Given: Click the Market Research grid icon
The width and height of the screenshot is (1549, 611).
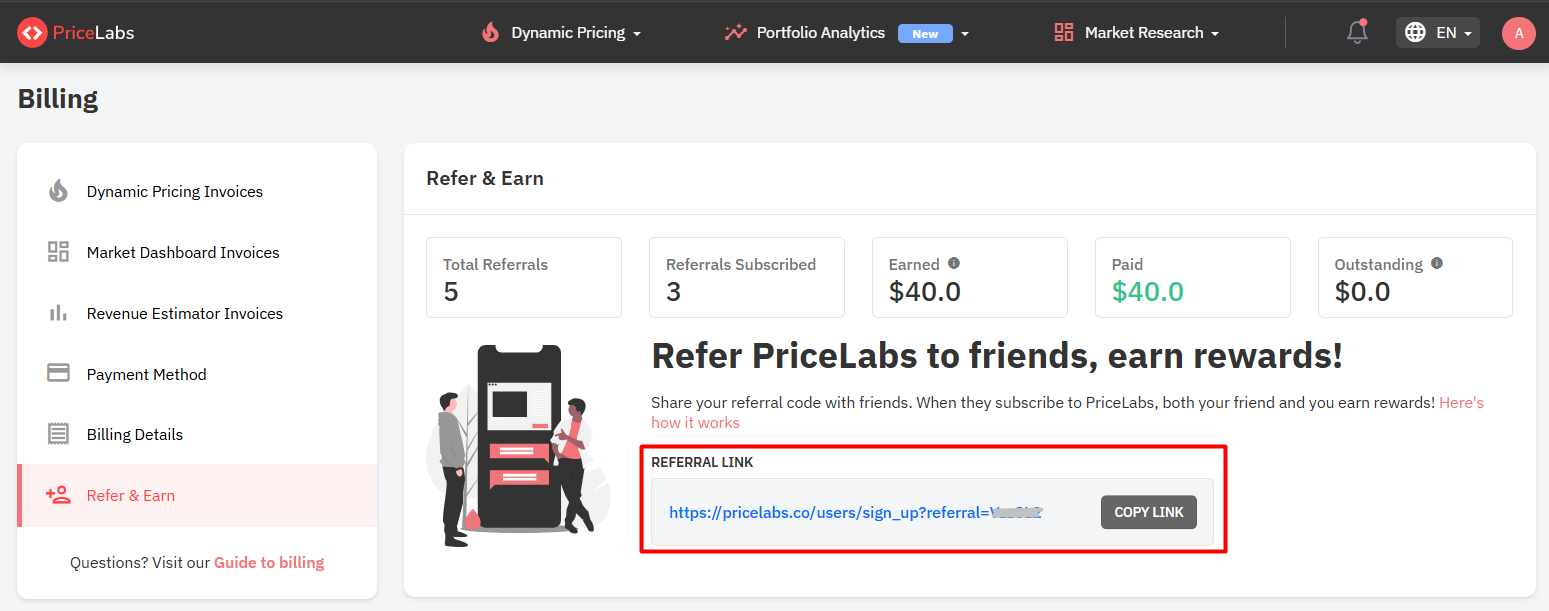Looking at the screenshot, I should coord(1064,32).
